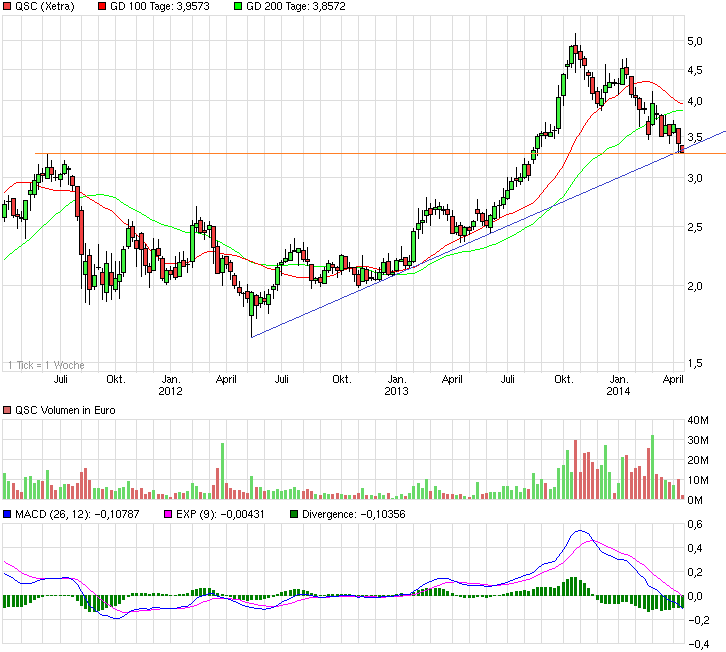Viewport: 726px width, 652px height.
Task: Click the tall green volume bar near April 2012
Action: [x=222, y=471]
